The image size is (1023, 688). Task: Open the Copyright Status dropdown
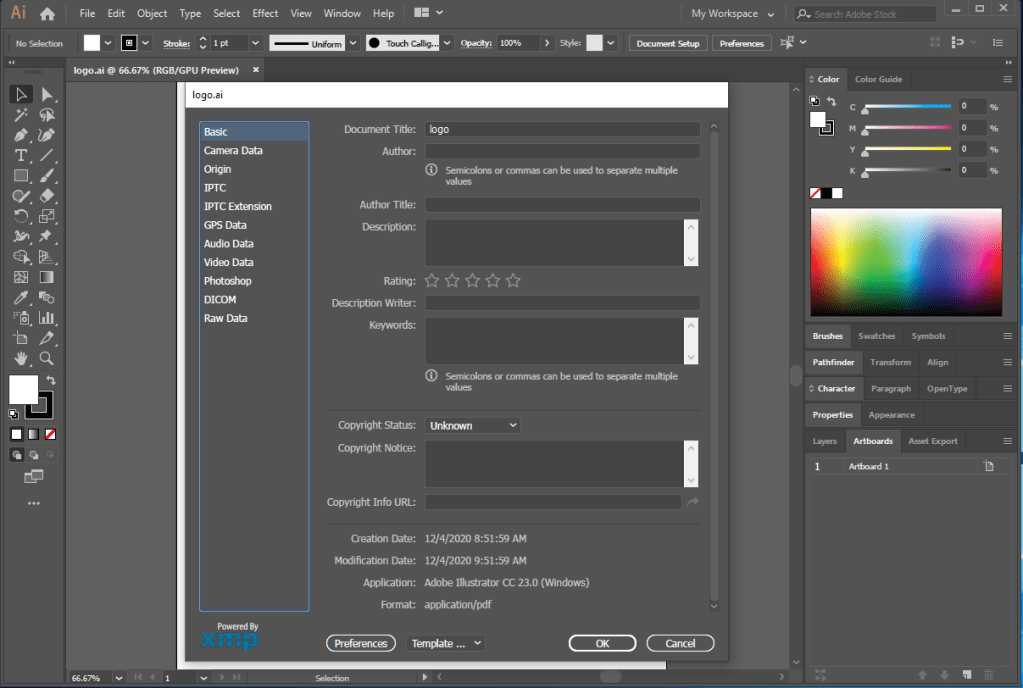point(473,426)
